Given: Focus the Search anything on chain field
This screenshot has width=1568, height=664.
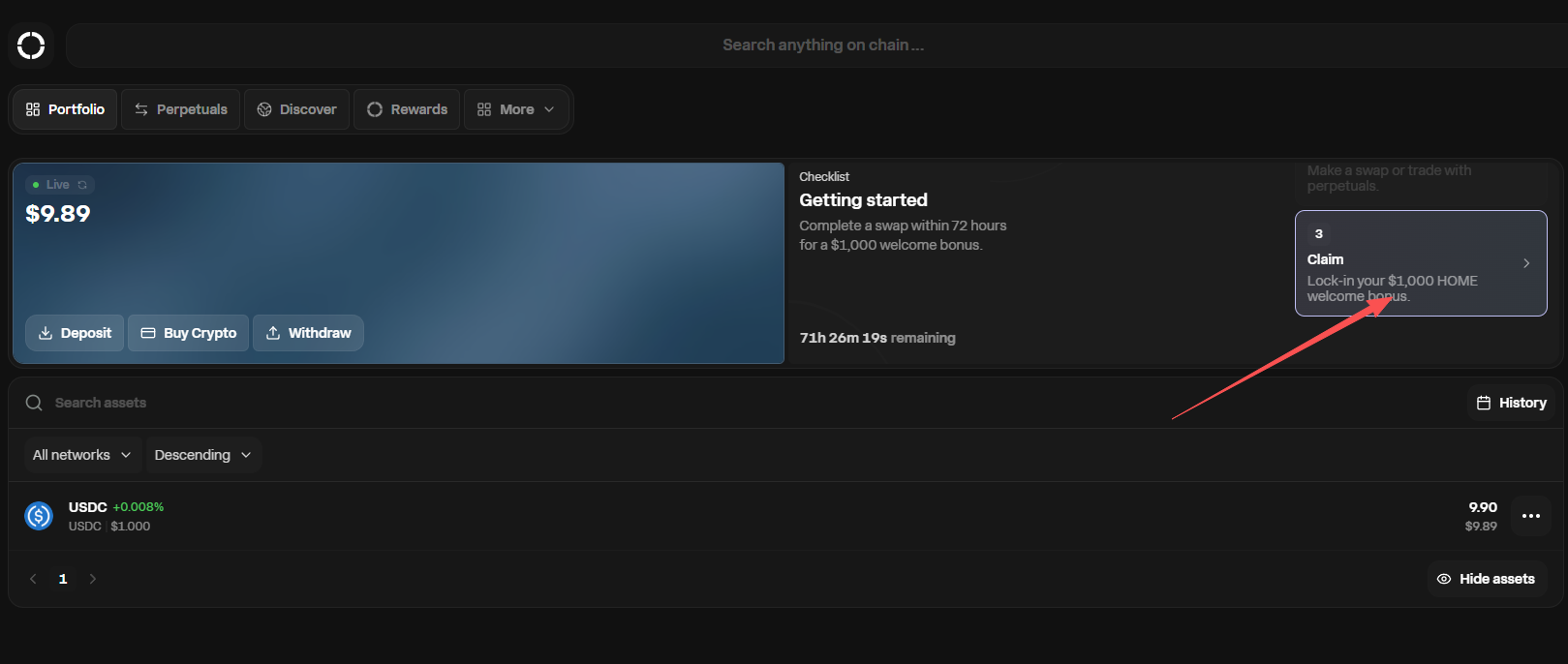Looking at the screenshot, I should click(x=822, y=45).
